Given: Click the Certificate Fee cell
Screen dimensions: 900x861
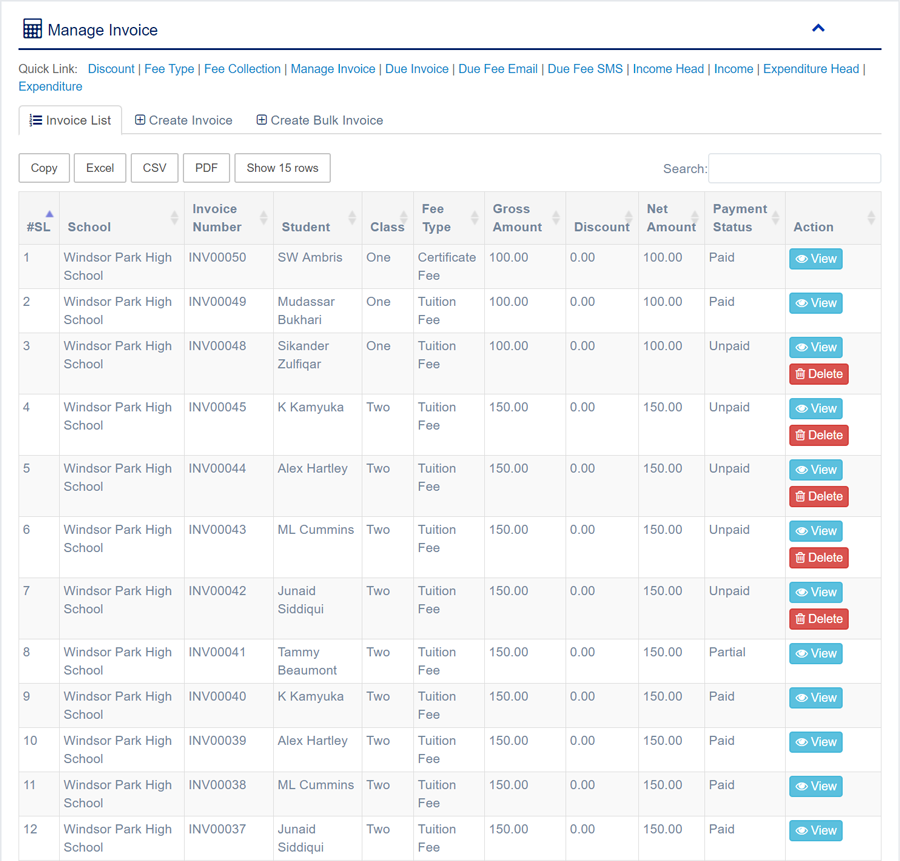Looking at the screenshot, I should [447, 266].
